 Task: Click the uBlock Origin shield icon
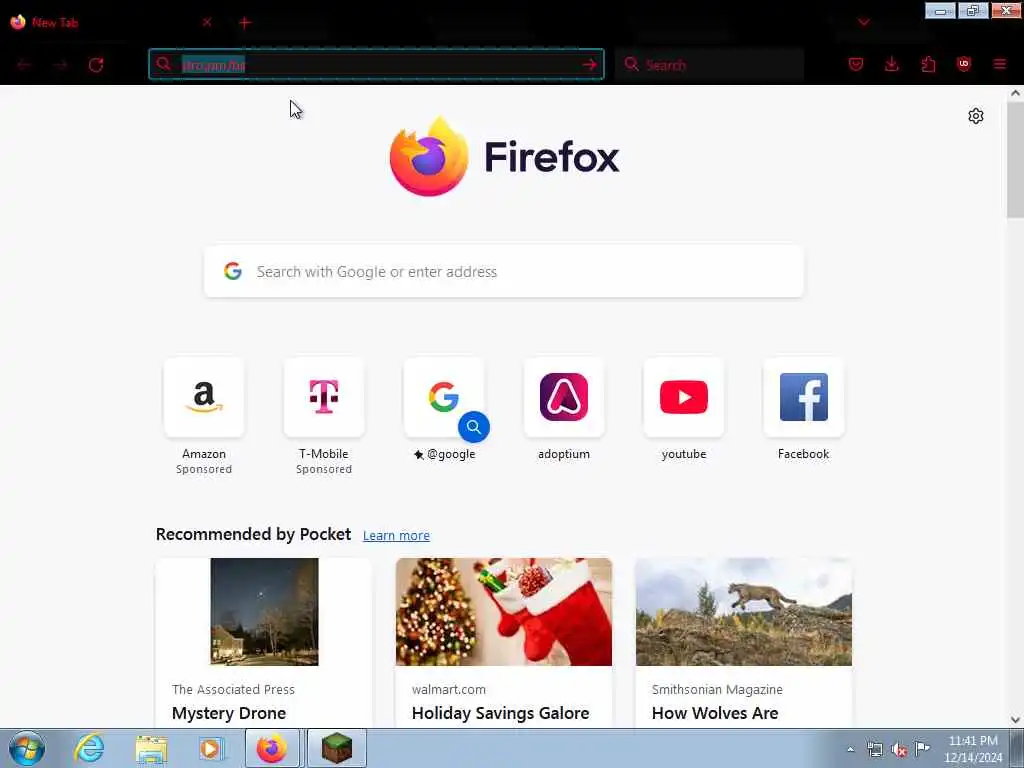click(x=963, y=64)
